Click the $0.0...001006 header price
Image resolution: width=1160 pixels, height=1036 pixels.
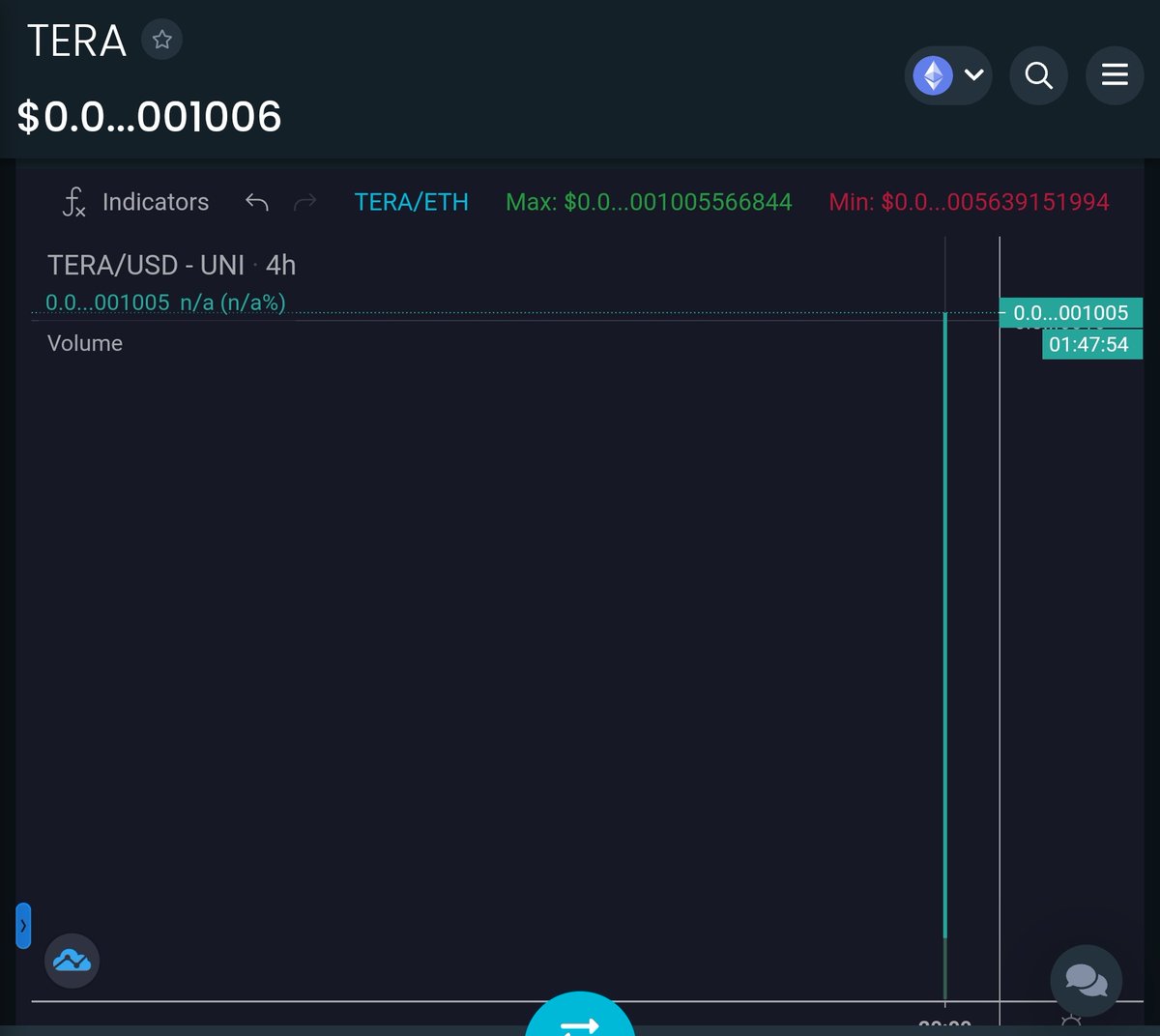pyautogui.click(x=149, y=117)
